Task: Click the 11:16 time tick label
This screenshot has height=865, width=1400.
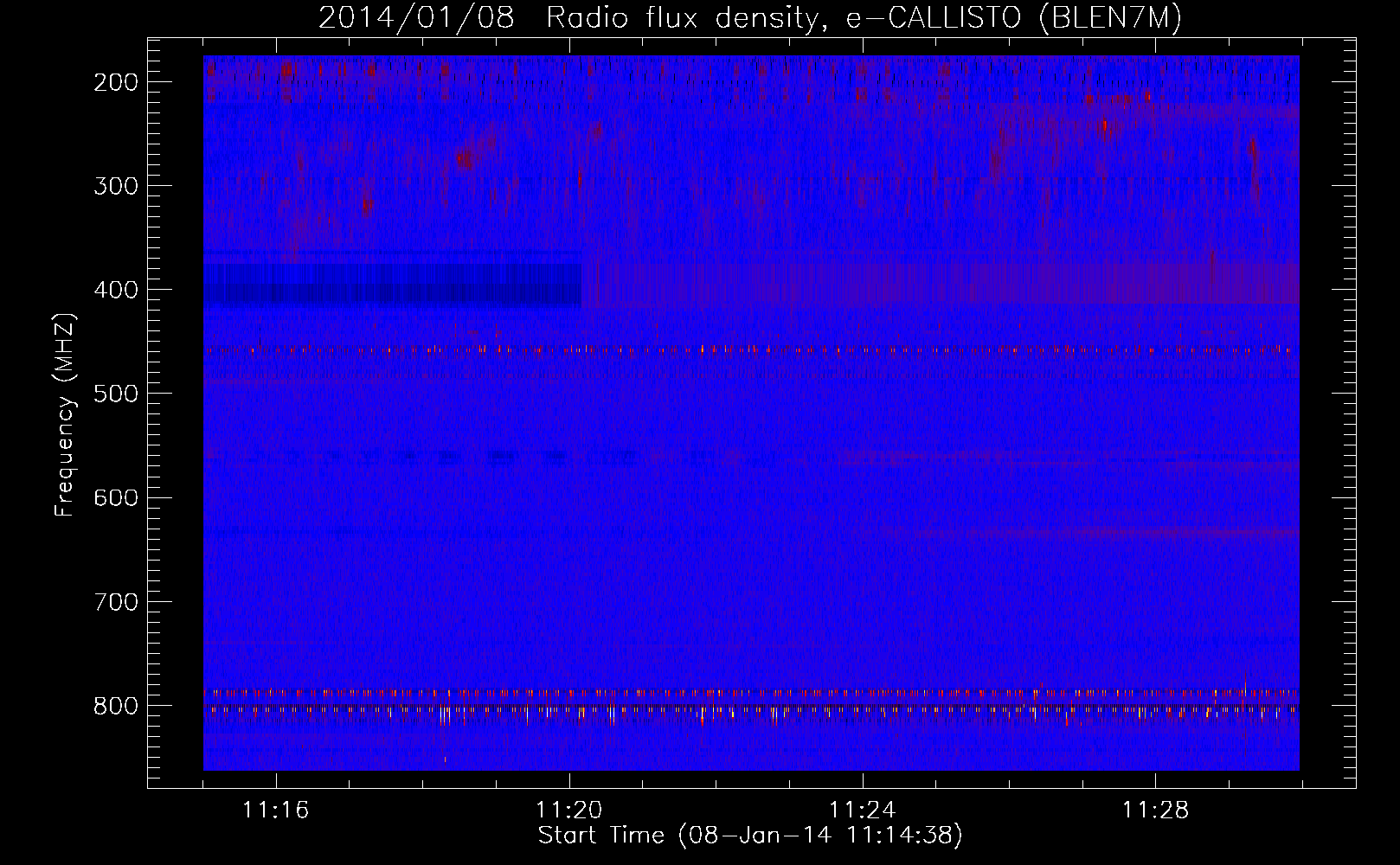Action: (x=276, y=811)
